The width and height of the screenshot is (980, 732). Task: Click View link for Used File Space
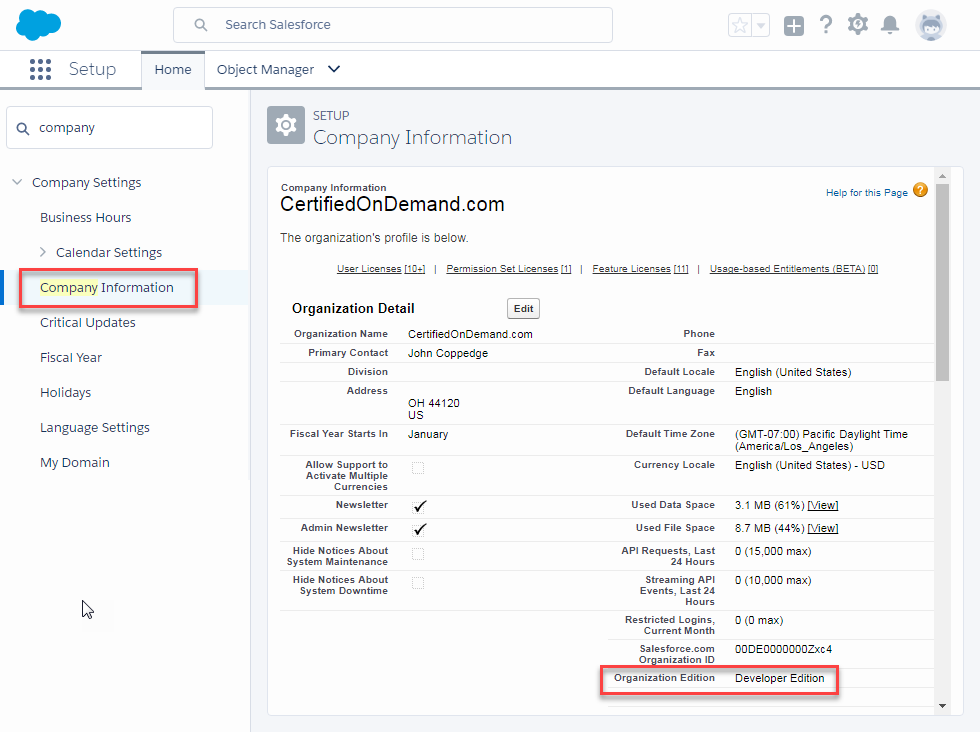[822, 528]
